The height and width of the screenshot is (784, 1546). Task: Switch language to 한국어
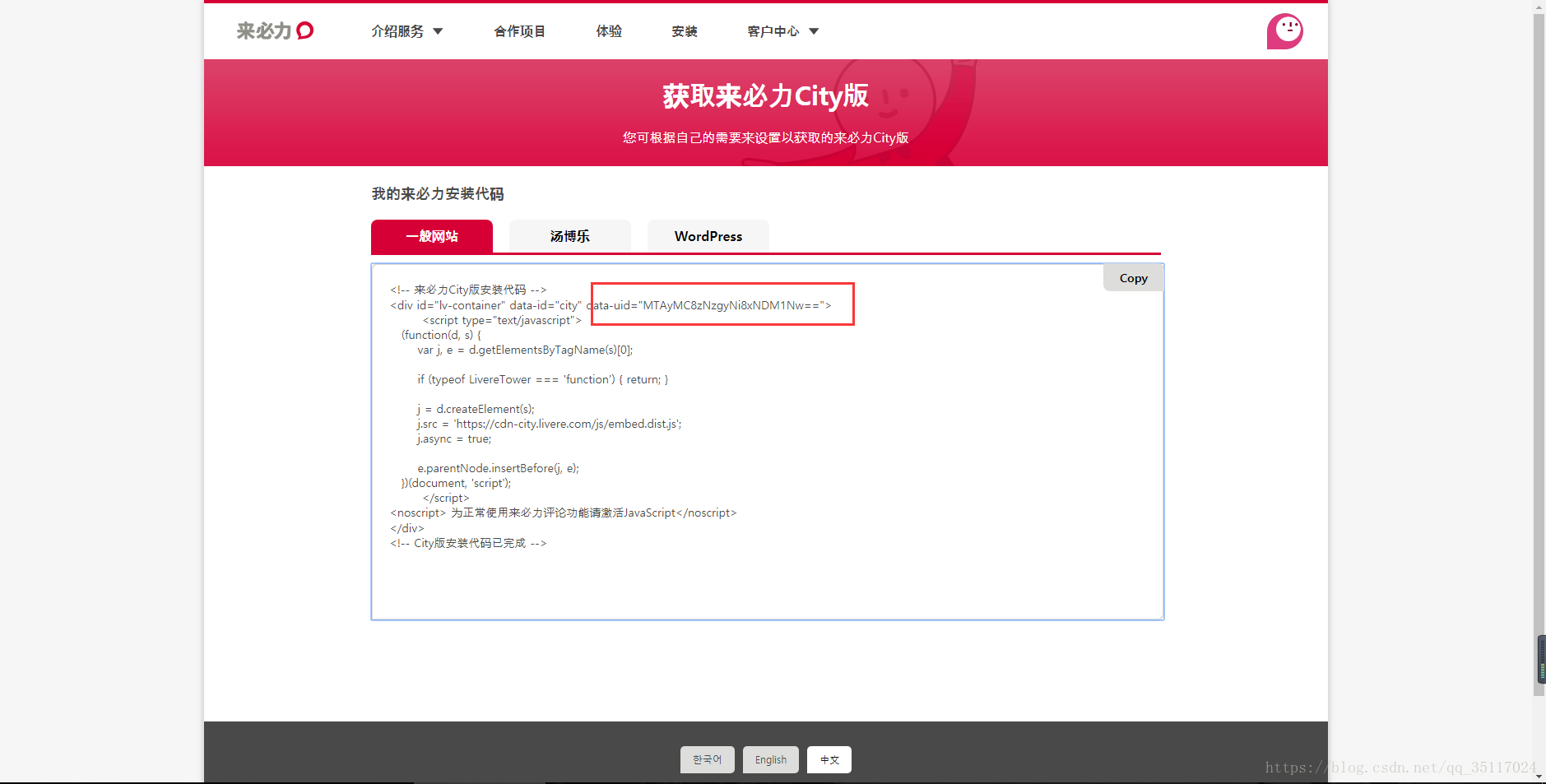[x=708, y=759]
